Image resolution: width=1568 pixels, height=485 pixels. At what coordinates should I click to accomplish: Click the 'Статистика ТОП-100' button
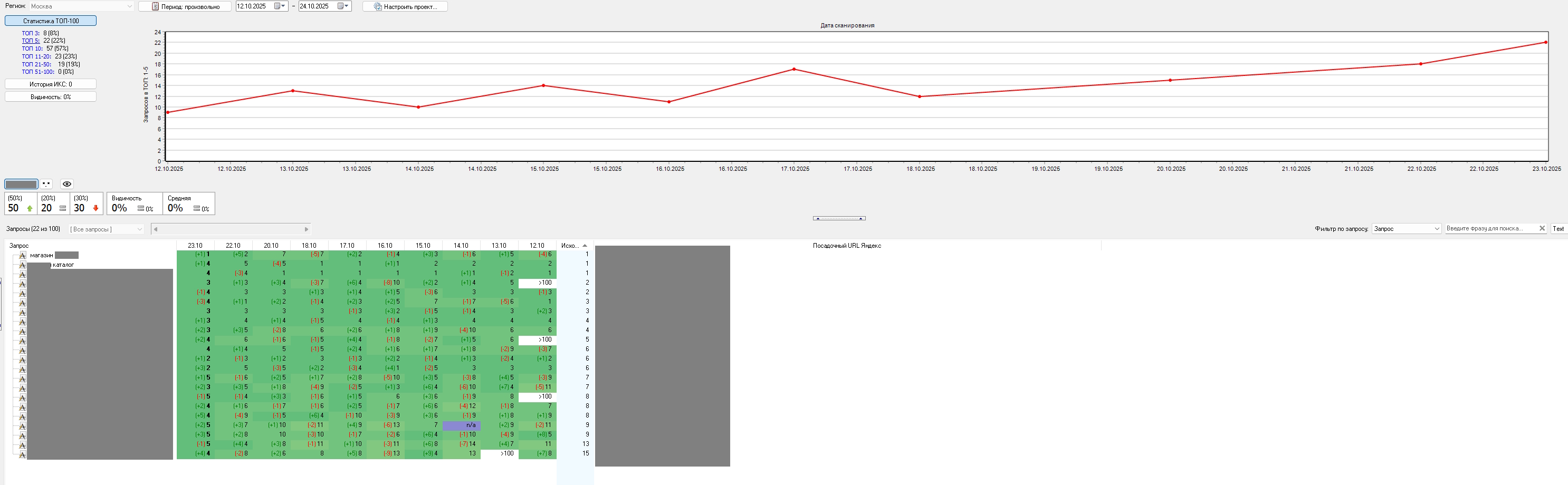51,21
